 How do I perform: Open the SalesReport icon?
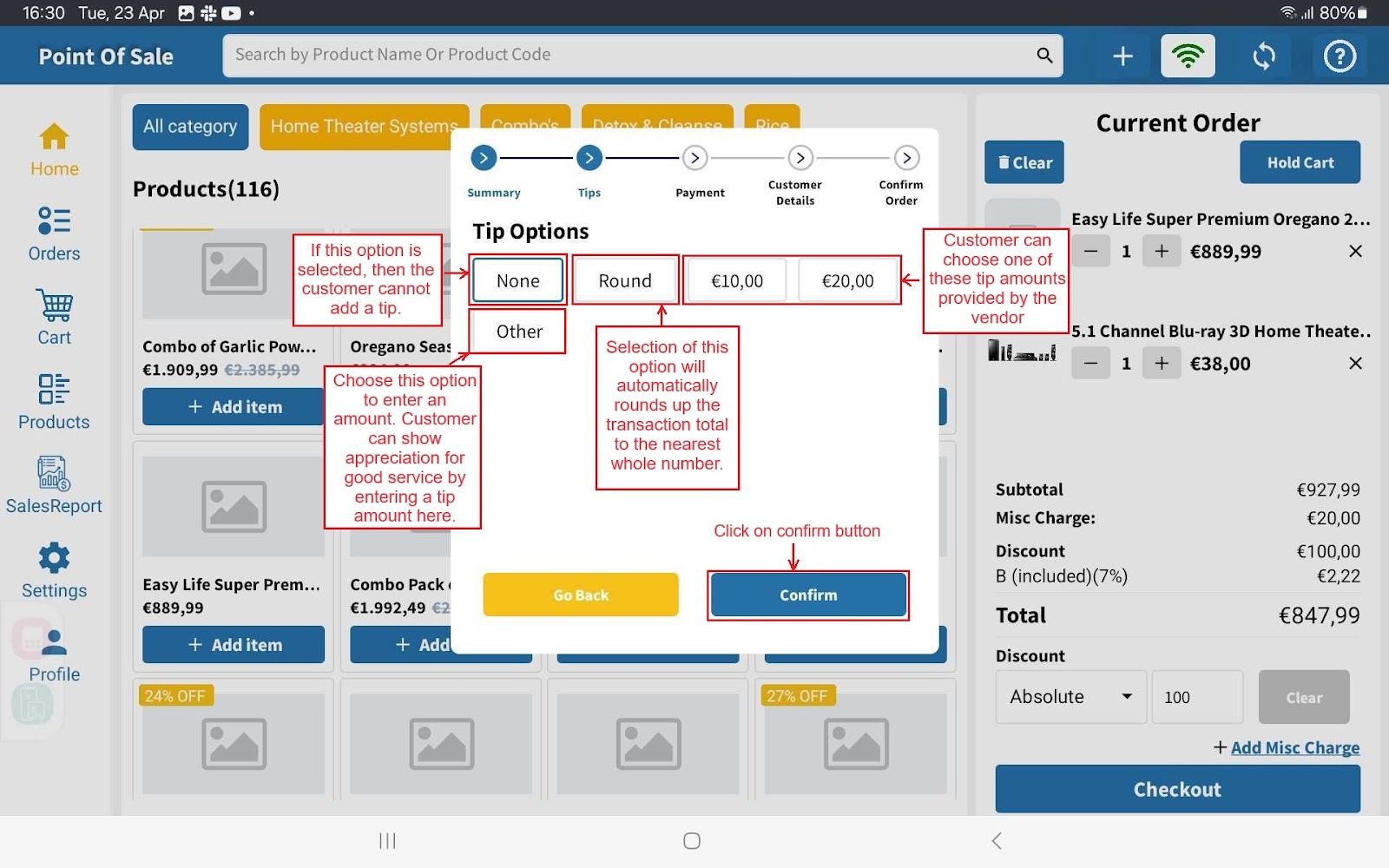(54, 474)
